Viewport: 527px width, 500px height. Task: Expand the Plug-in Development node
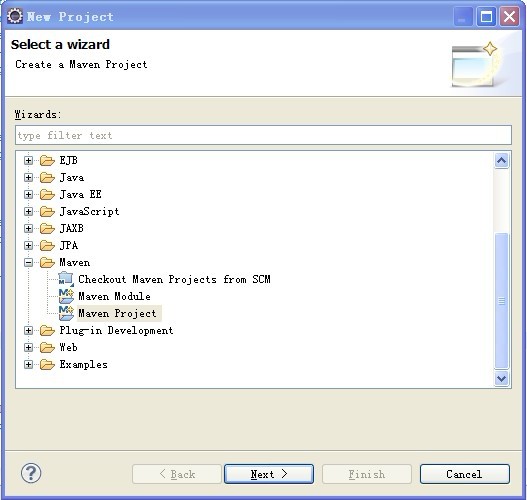pos(29,331)
